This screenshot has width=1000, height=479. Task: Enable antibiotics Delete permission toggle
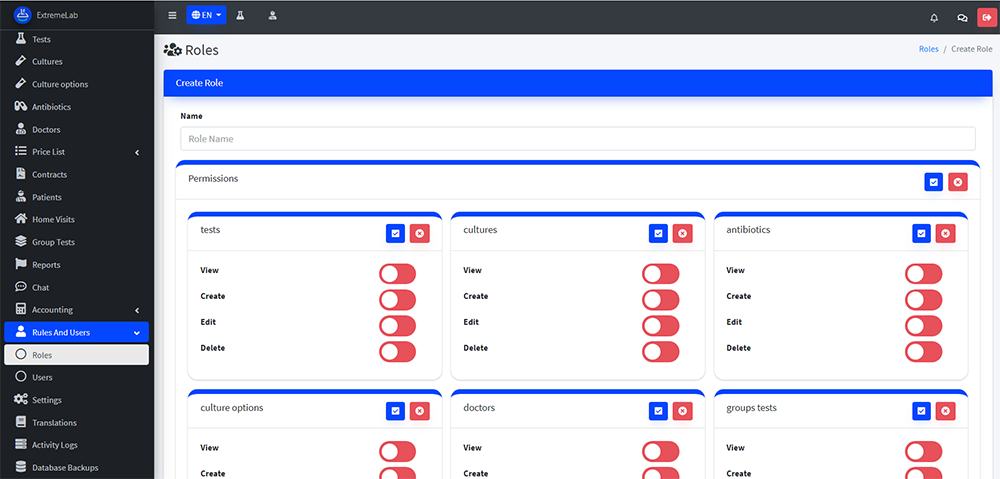(923, 351)
